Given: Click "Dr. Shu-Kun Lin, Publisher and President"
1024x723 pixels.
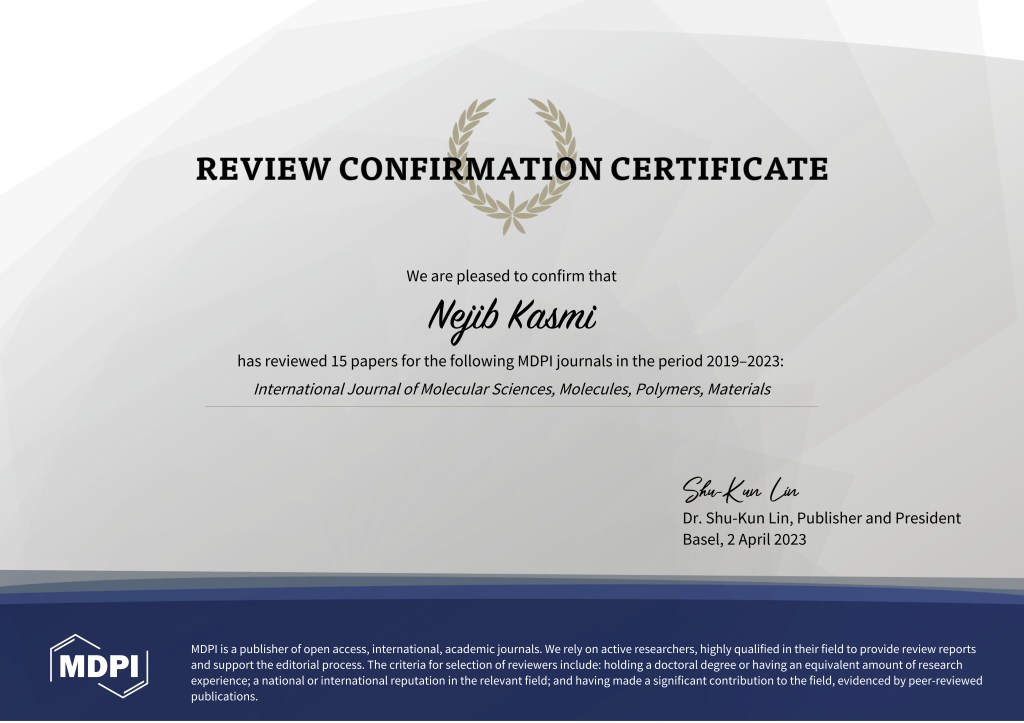Looking at the screenshot, I should 821,518.
